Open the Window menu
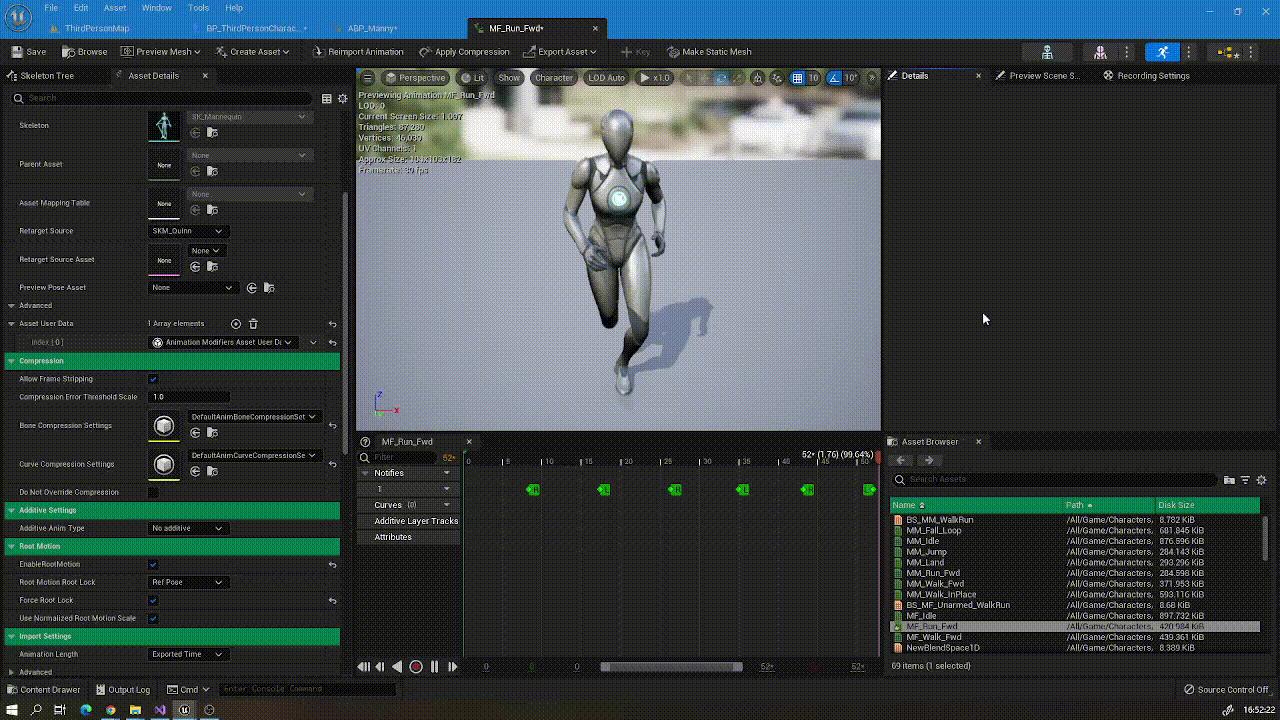The width and height of the screenshot is (1280, 720). pyautogui.click(x=156, y=8)
